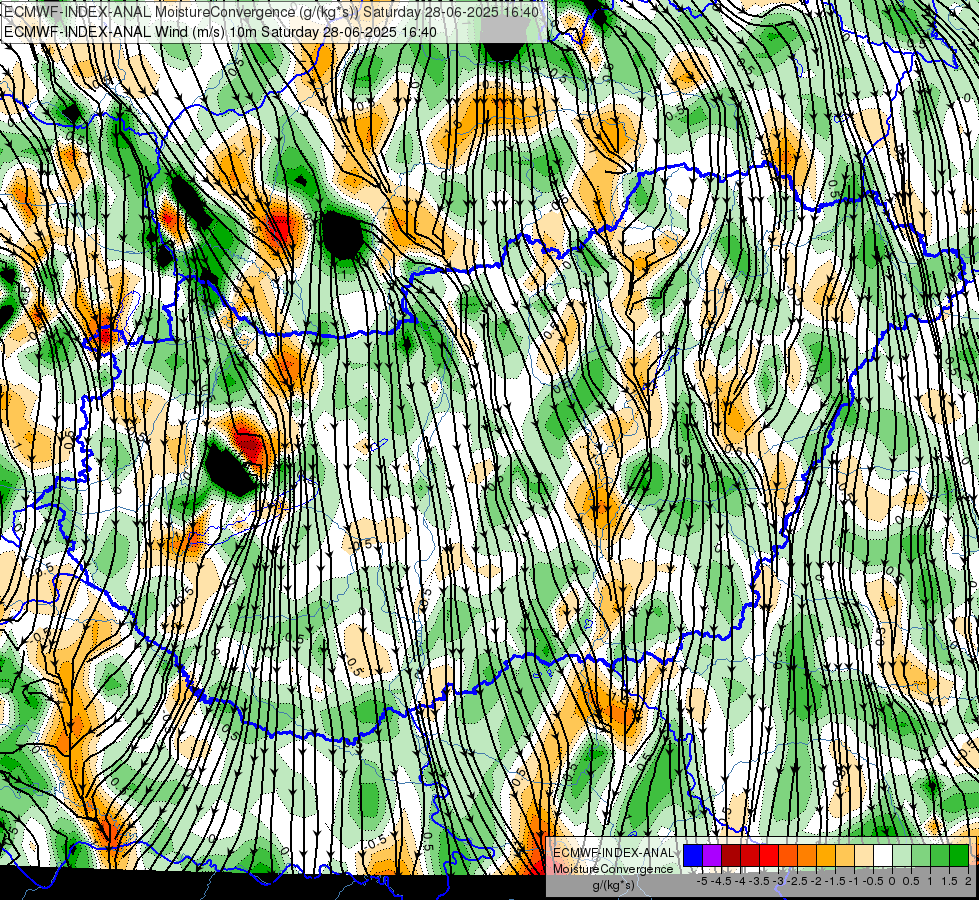Click the purple legend swatch
The height and width of the screenshot is (900, 979).
coord(712,855)
